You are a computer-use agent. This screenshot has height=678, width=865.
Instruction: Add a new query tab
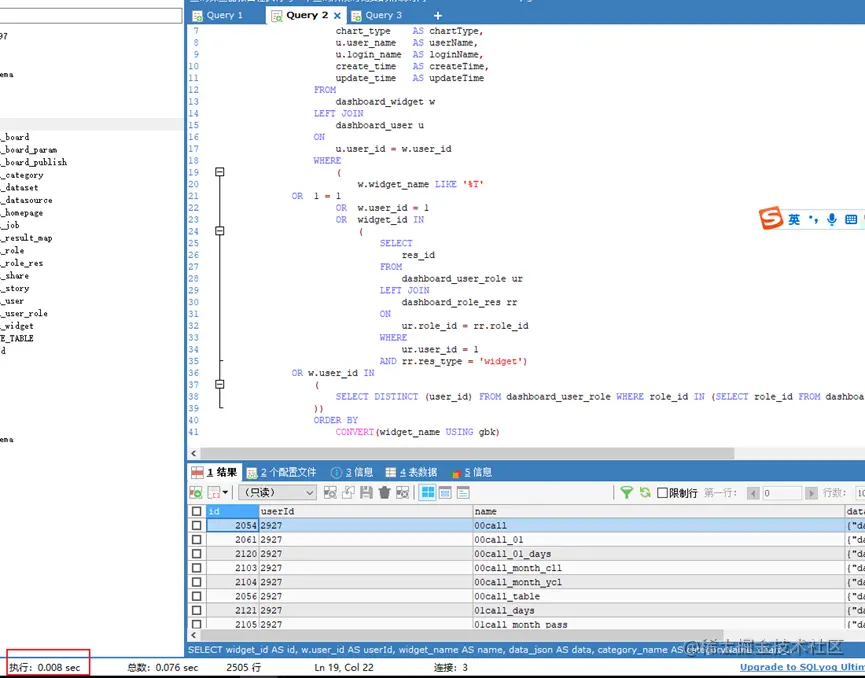click(437, 15)
